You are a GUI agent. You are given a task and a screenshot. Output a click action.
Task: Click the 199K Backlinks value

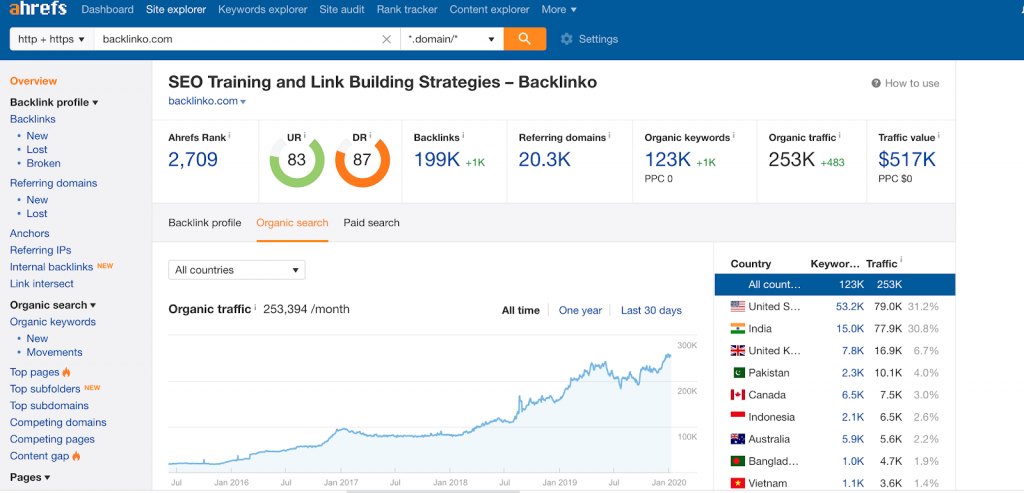point(437,159)
